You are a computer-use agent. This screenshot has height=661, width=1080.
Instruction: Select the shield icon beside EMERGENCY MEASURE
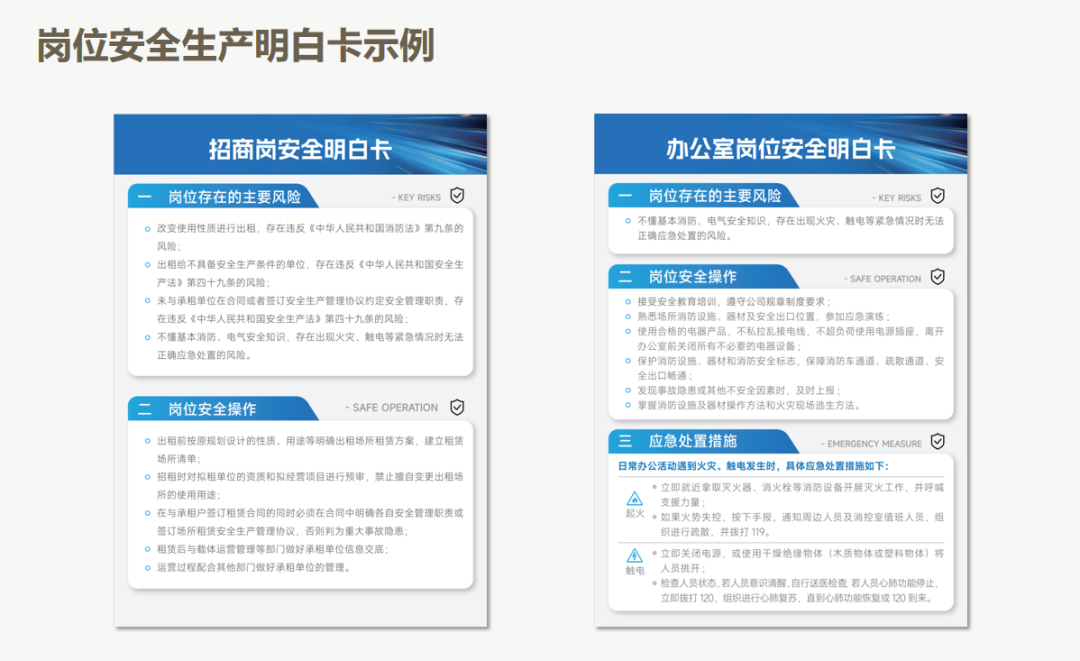pos(937,443)
